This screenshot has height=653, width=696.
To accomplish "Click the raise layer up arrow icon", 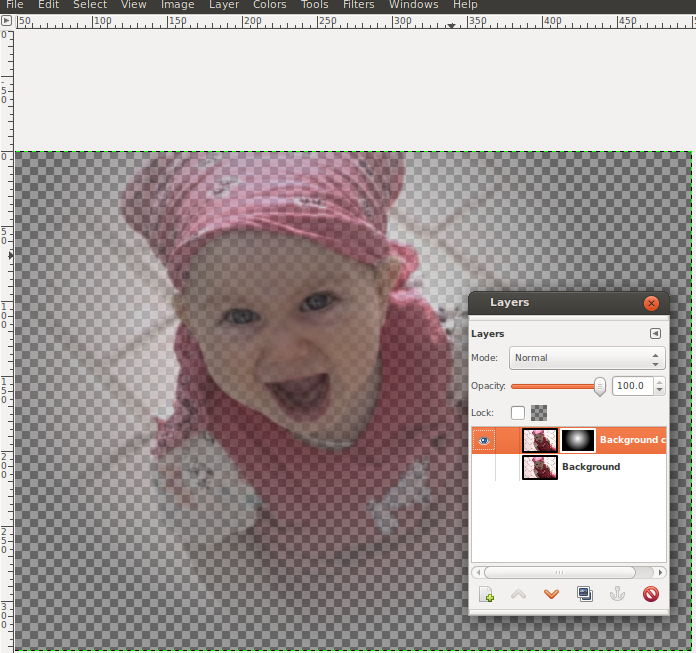I will point(518,595).
